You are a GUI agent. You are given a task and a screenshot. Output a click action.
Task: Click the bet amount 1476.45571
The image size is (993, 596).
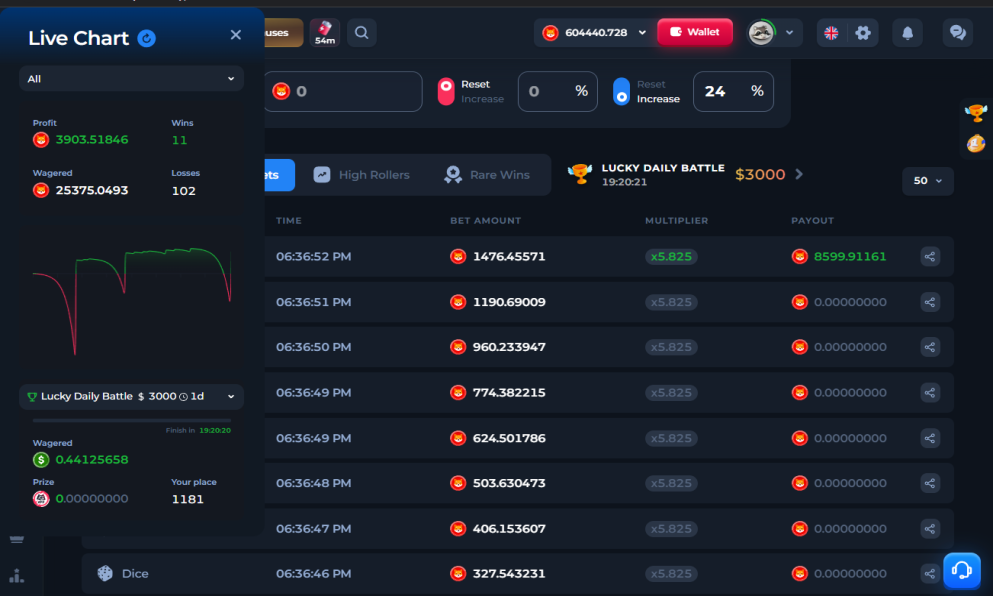click(509, 257)
